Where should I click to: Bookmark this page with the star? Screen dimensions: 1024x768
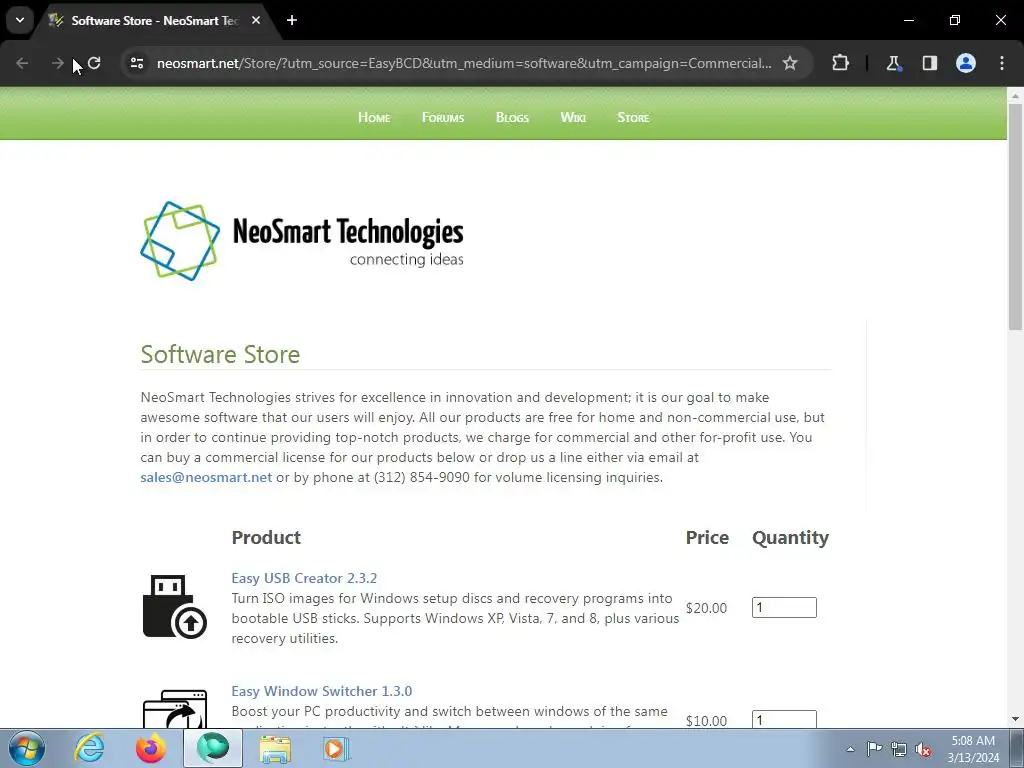(x=790, y=63)
